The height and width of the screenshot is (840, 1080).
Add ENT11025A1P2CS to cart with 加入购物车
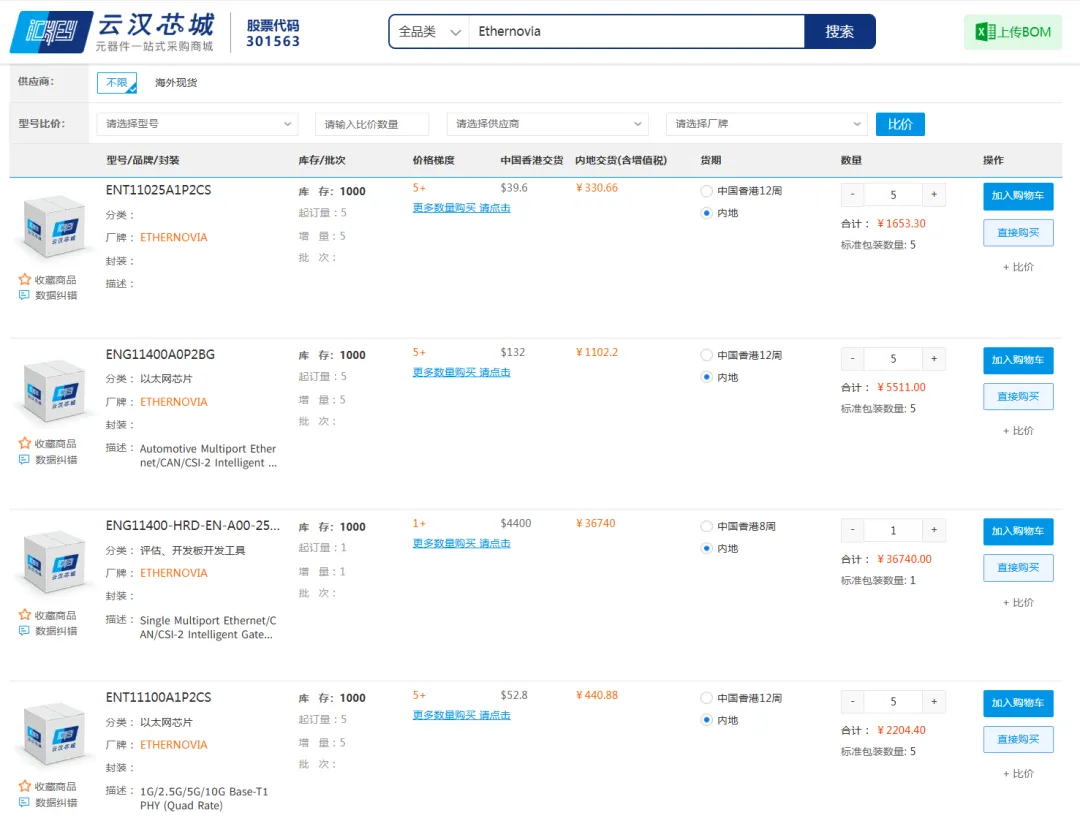(x=1017, y=196)
